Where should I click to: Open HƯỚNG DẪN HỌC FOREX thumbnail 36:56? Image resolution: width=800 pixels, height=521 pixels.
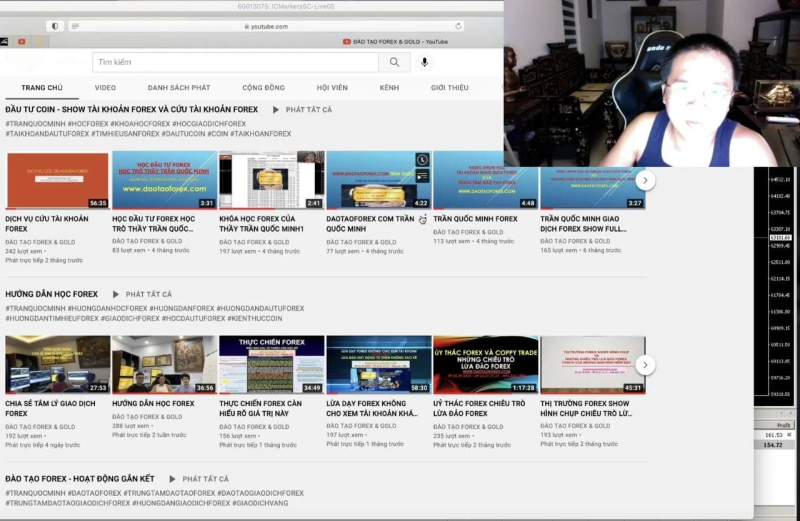pyautogui.click(x=165, y=365)
